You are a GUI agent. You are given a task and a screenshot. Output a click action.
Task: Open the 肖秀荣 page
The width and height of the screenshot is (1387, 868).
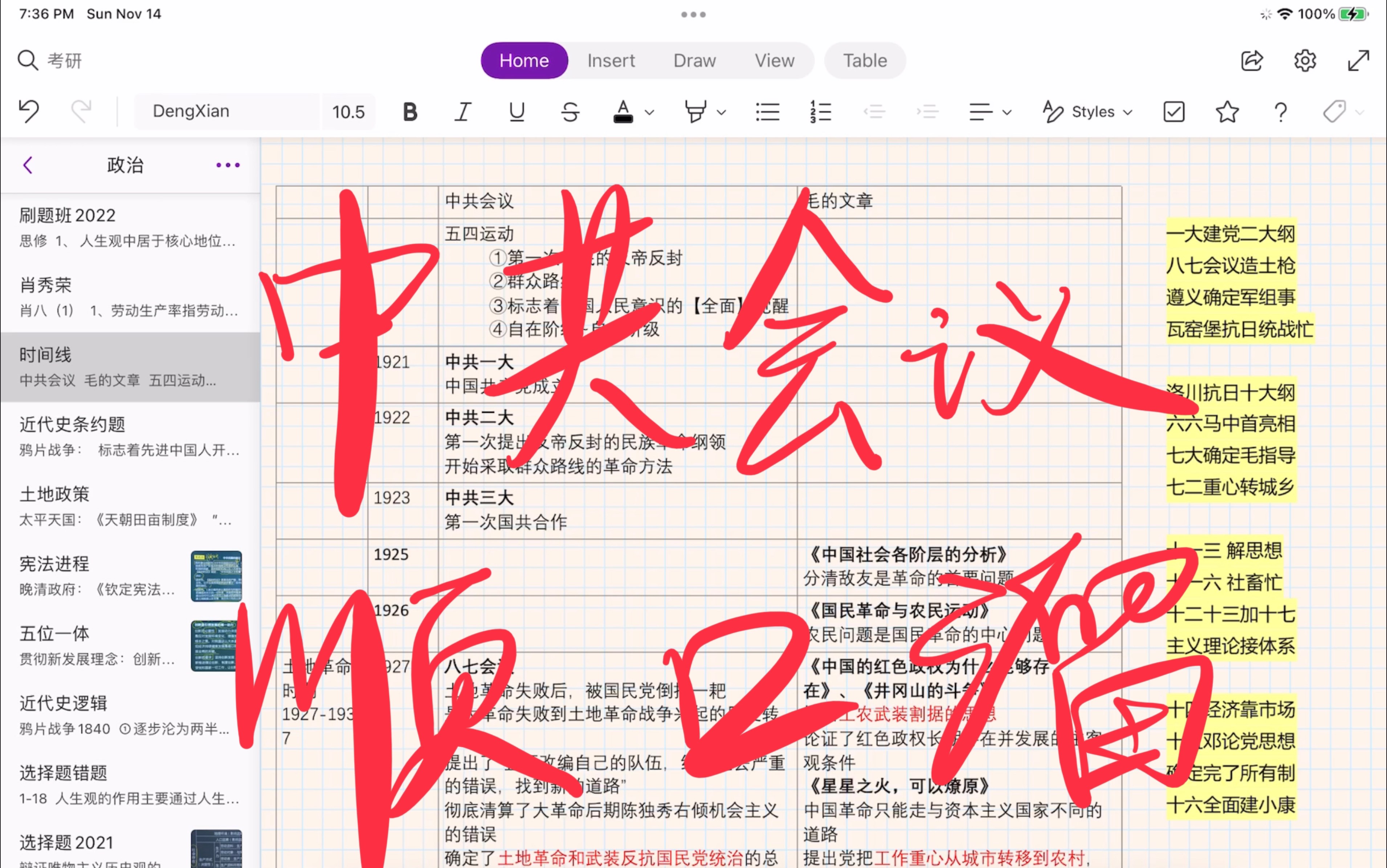tap(130, 297)
